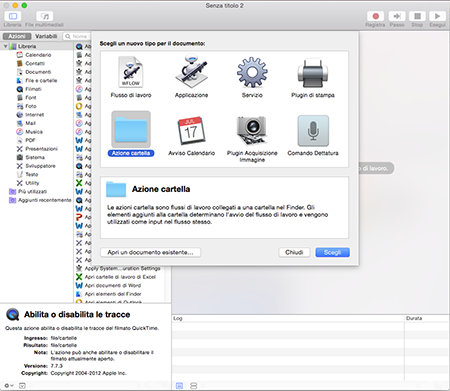This screenshot has height=391, width=450.
Task: Select Presentazioni category in library
Action: (x=41, y=149)
